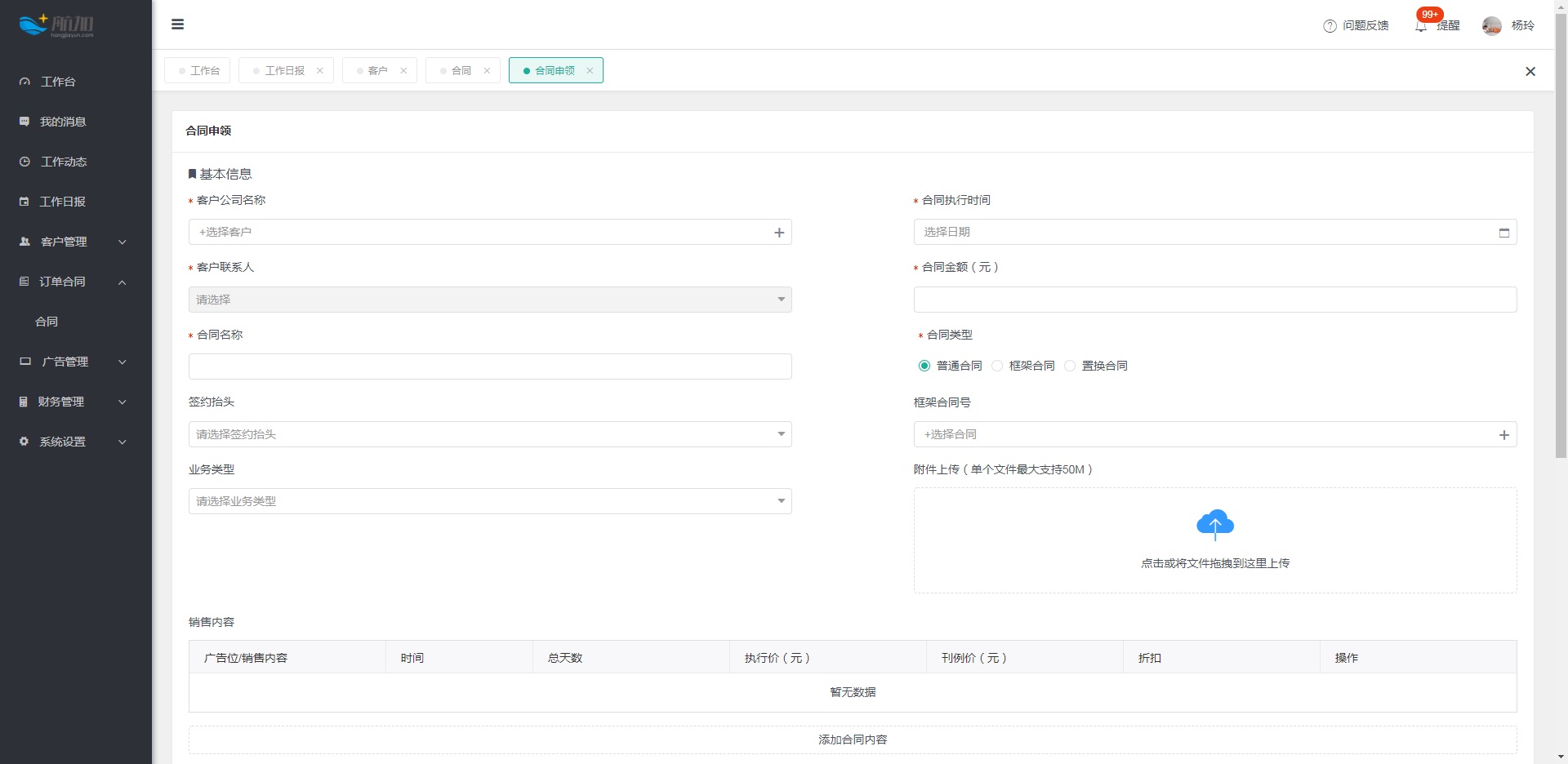Click the 合同名称 input field

[490, 366]
